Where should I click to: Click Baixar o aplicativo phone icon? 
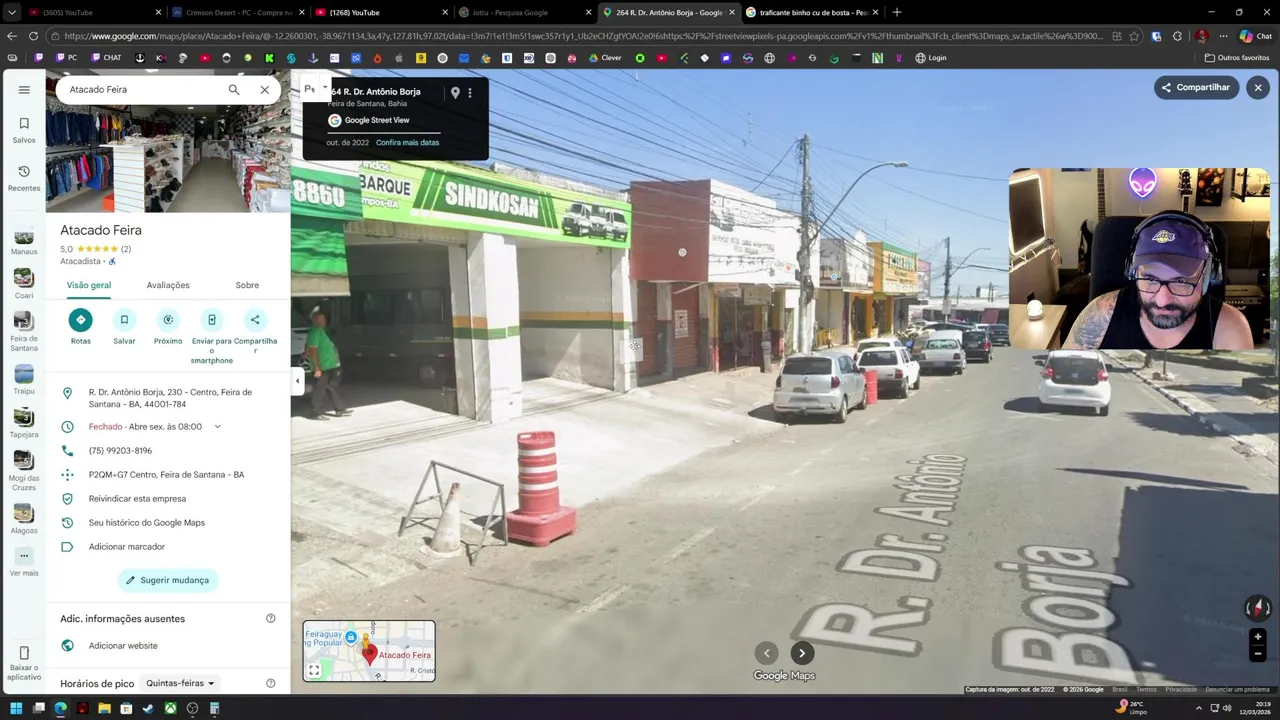24,653
